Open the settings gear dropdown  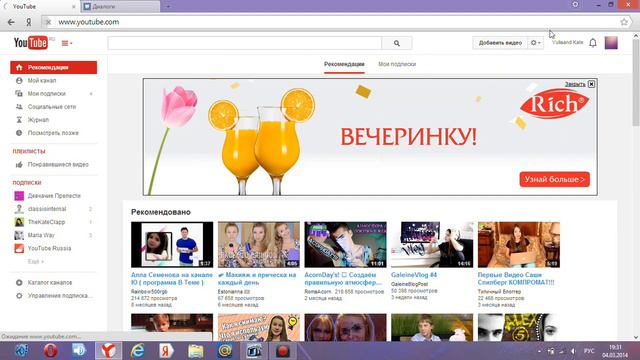click(536, 43)
